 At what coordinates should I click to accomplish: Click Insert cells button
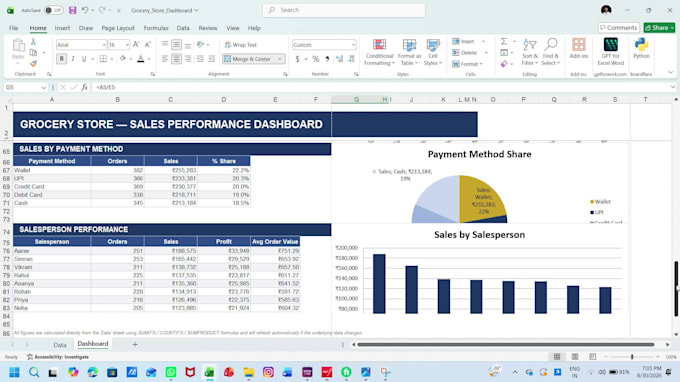464,41
